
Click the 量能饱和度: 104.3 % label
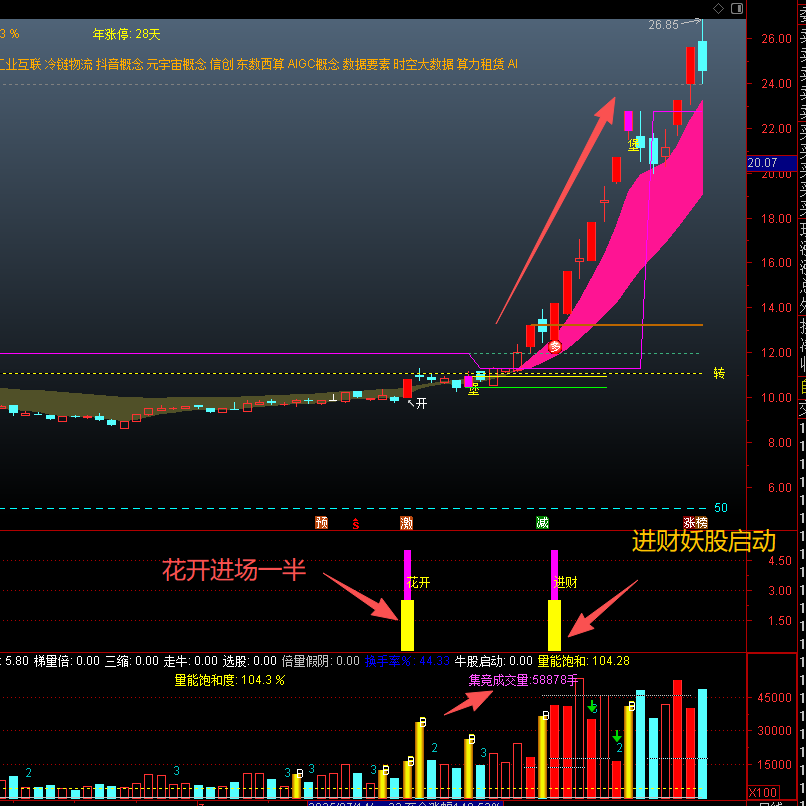(x=230, y=681)
